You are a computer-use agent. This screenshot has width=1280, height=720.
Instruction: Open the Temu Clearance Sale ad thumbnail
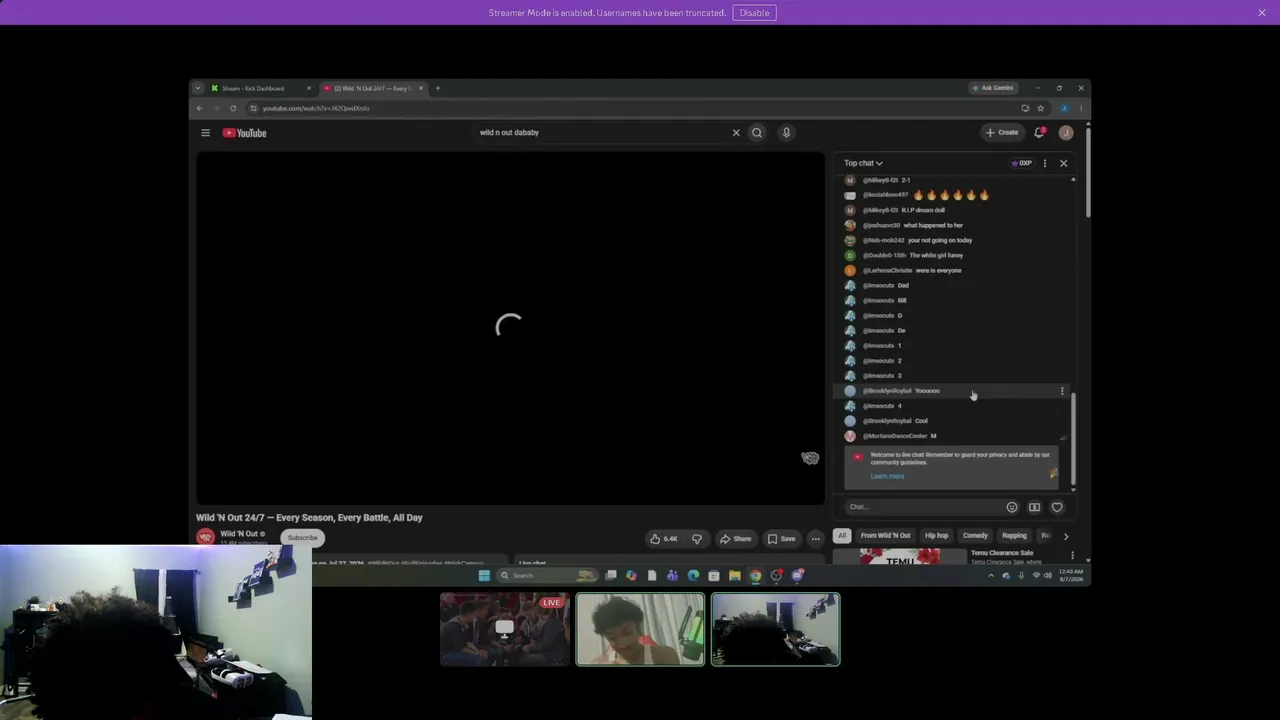tap(900, 557)
